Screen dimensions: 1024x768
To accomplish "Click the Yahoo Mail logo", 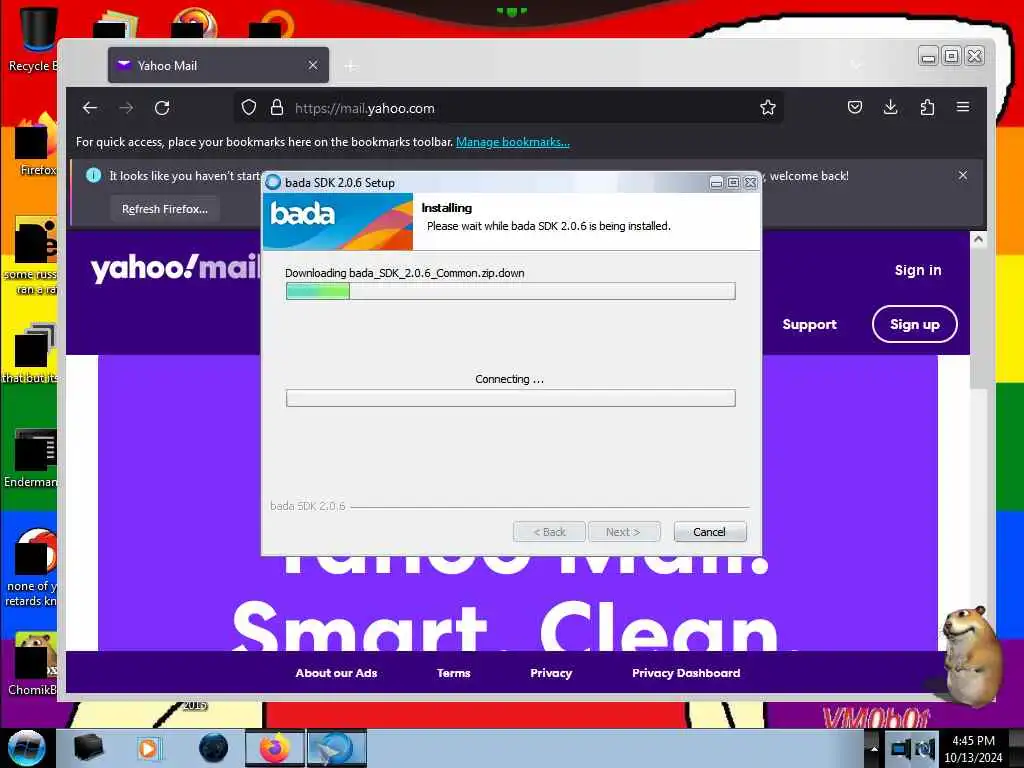I will point(175,268).
